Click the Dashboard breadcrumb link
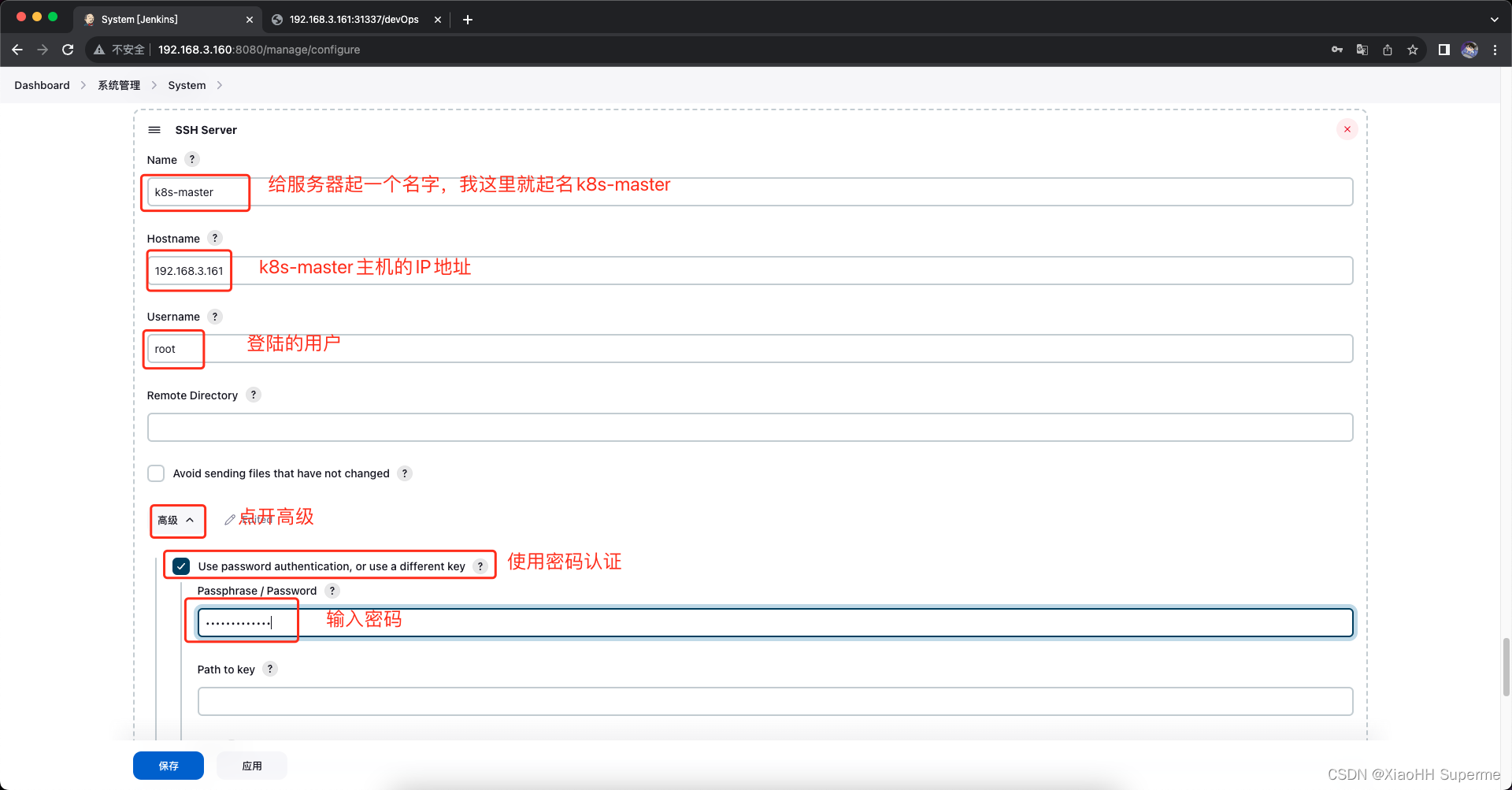This screenshot has height=790, width=1512. pos(42,85)
